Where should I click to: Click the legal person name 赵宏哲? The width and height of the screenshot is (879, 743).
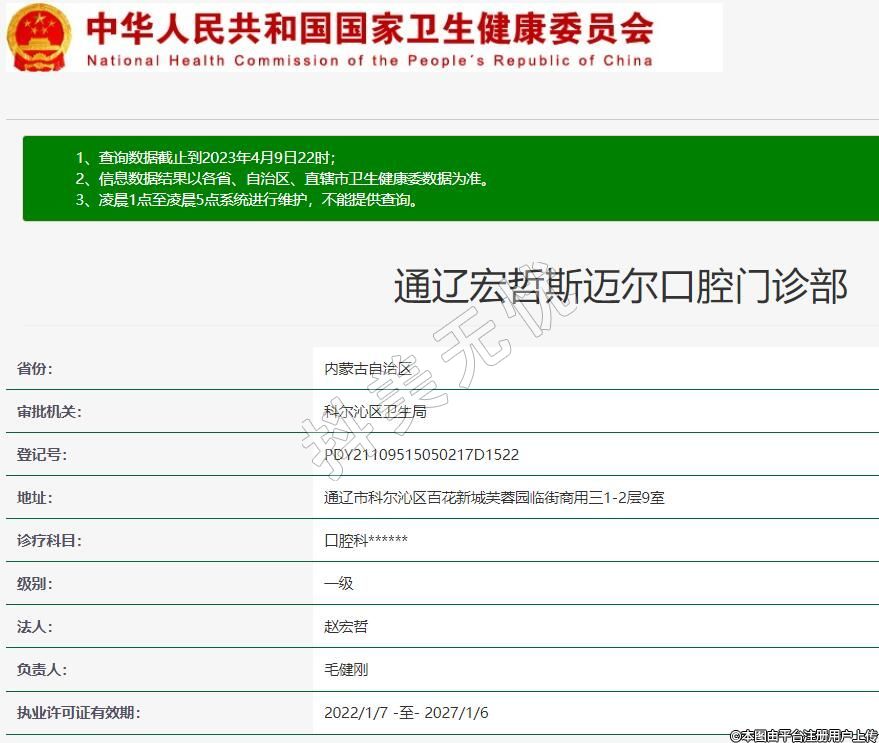(x=346, y=626)
